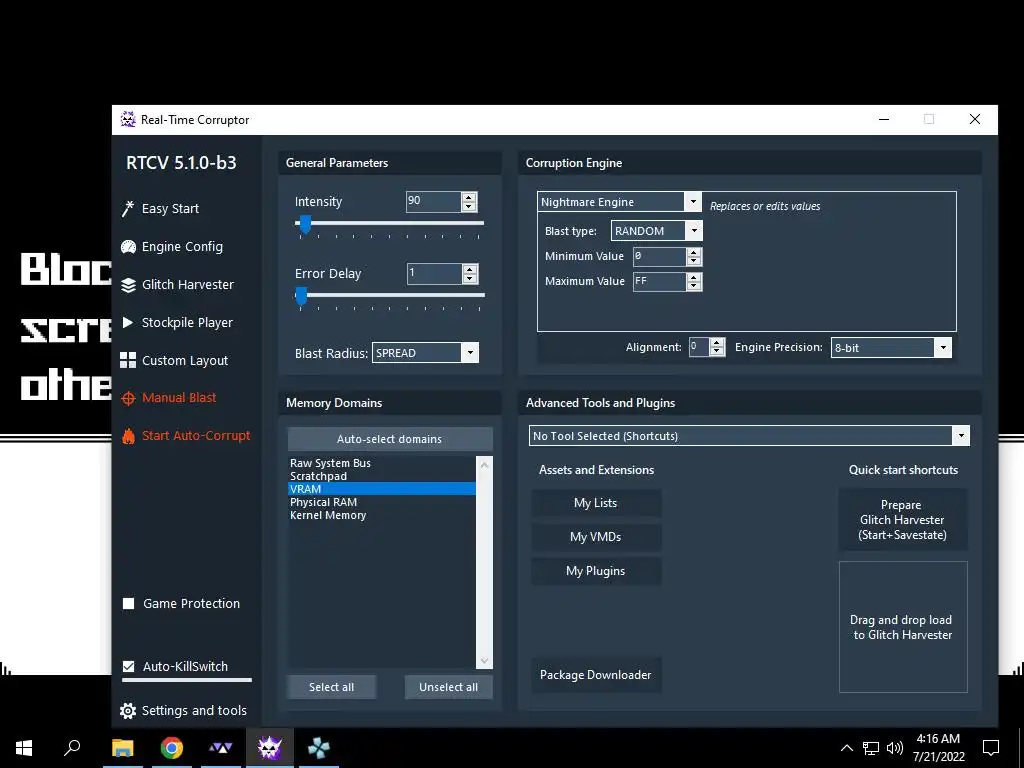Click the Settings and tools gear icon
Screen dimensions: 1024x768
pyautogui.click(x=128, y=711)
